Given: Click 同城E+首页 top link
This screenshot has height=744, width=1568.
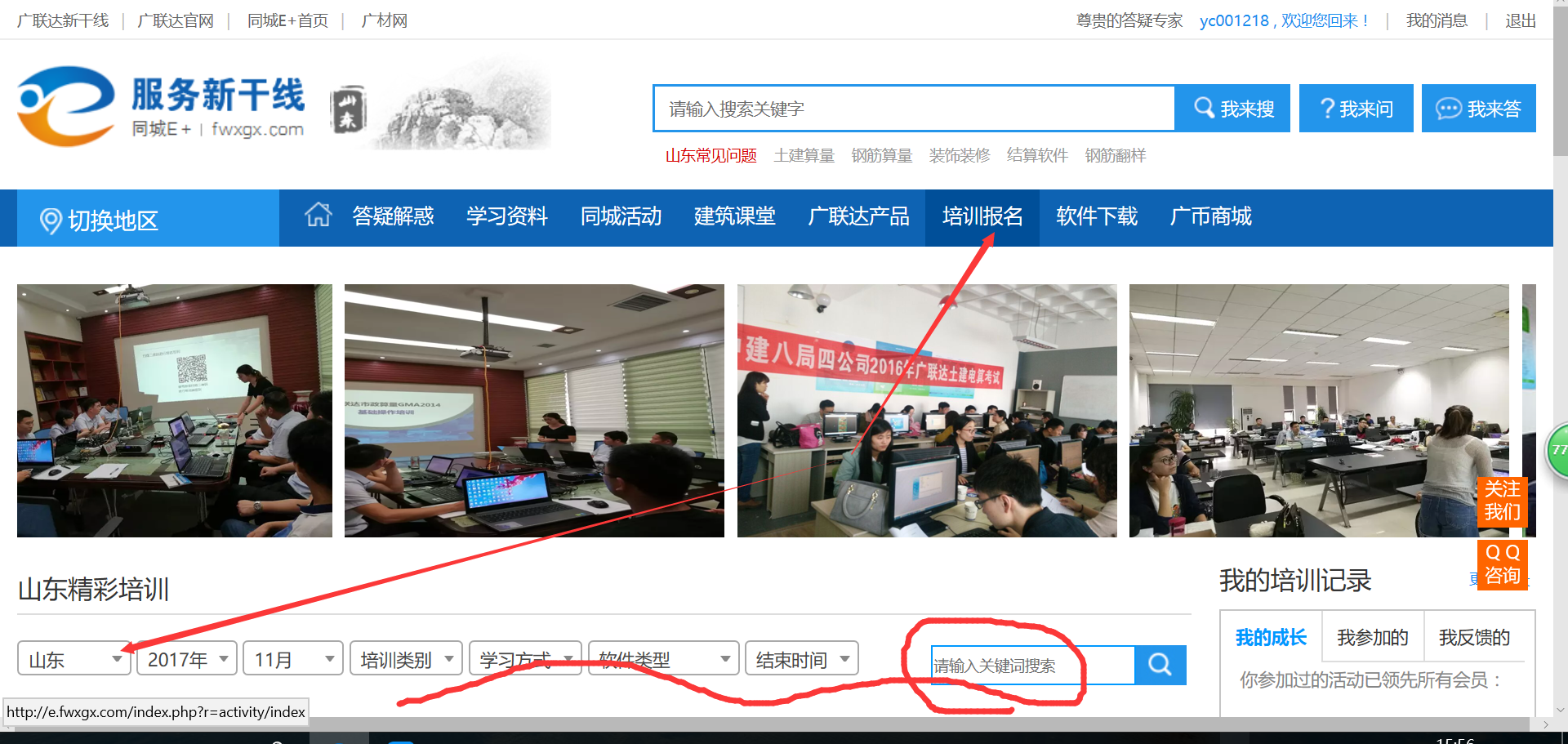Looking at the screenshot, I should point(287,20).
